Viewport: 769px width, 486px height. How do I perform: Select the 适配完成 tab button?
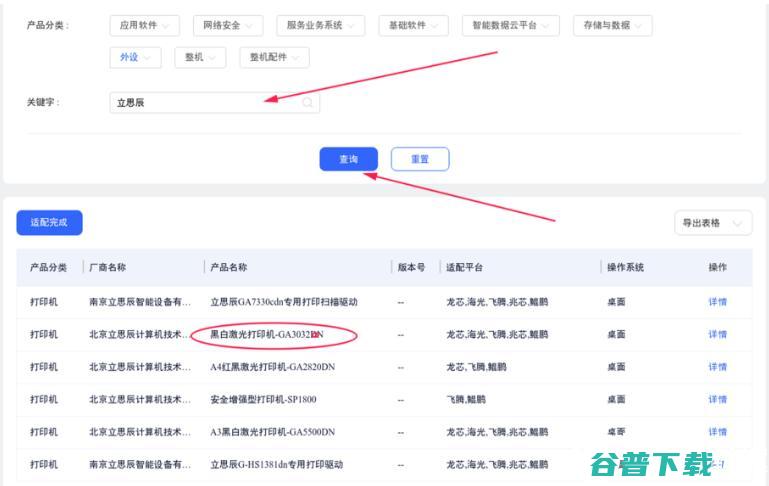click(49, 223)
